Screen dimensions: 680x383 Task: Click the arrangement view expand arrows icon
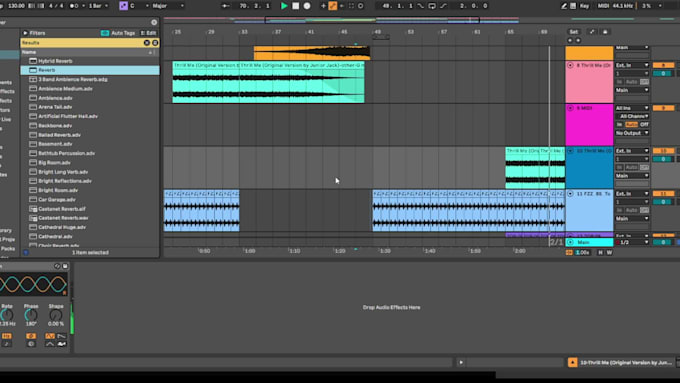coord(592,32)
